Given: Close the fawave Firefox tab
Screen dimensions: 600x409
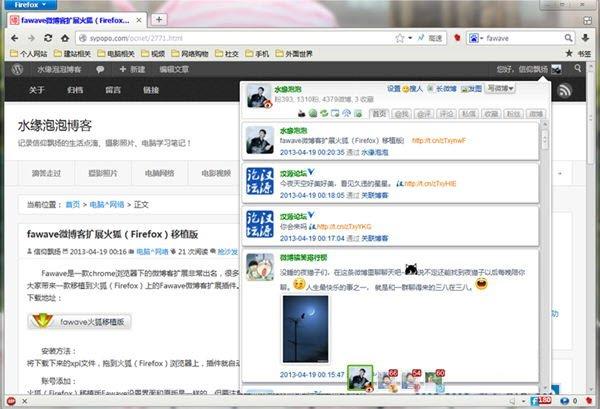Looking at the screenshot, I should (x=139, y=20).
